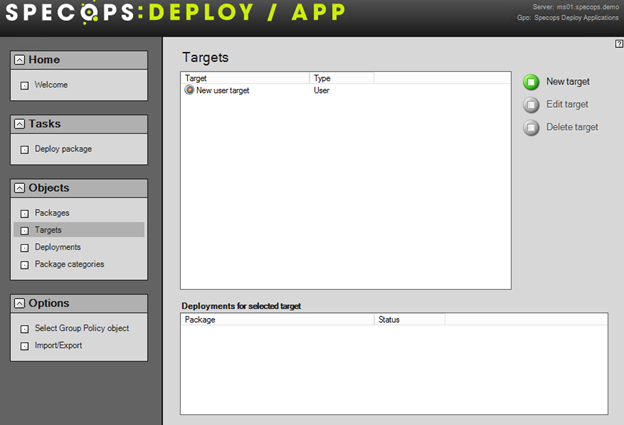Screen dimensions: 624x425
Task: Go to Packages in Objects
Action: (x=52, y=213)
